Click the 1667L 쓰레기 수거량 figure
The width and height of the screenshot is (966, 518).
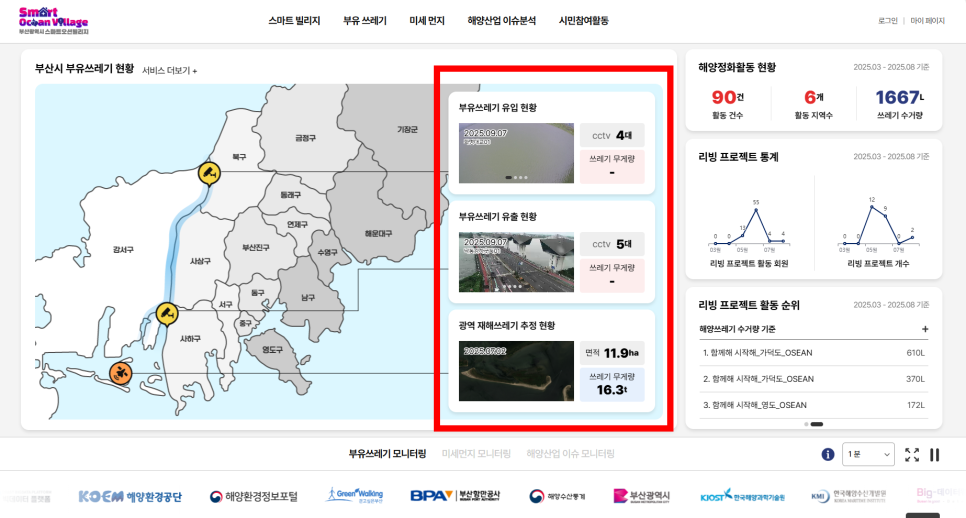899,103
